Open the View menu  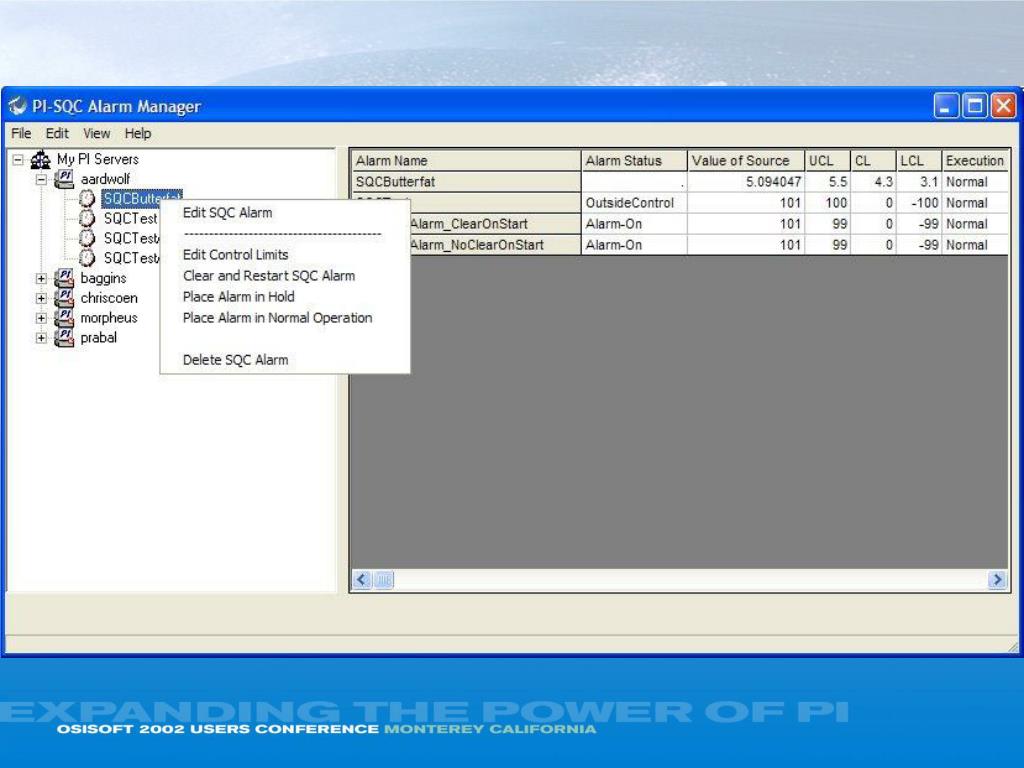(97, 133)
